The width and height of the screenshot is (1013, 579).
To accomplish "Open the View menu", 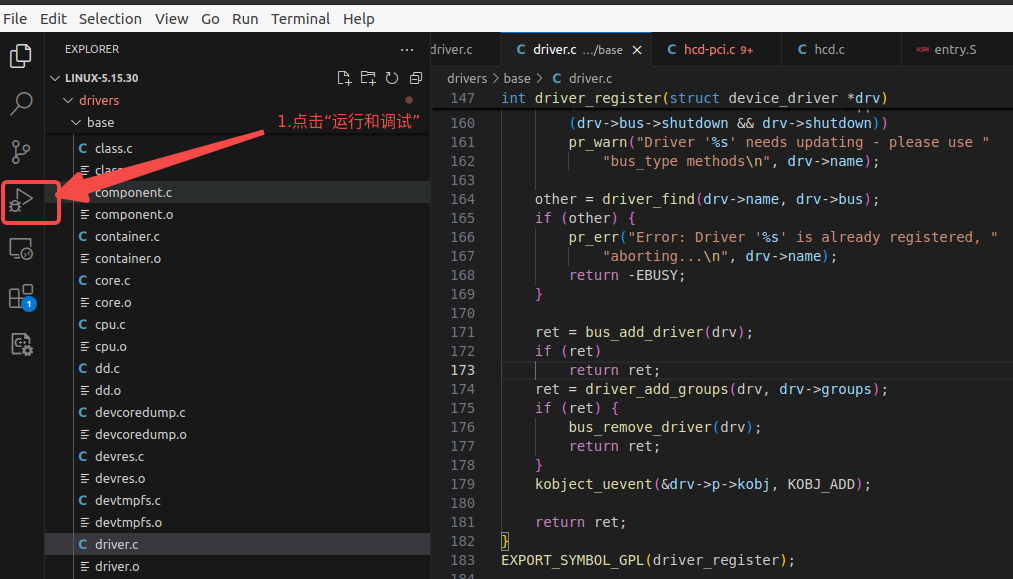I will [171, 19].
